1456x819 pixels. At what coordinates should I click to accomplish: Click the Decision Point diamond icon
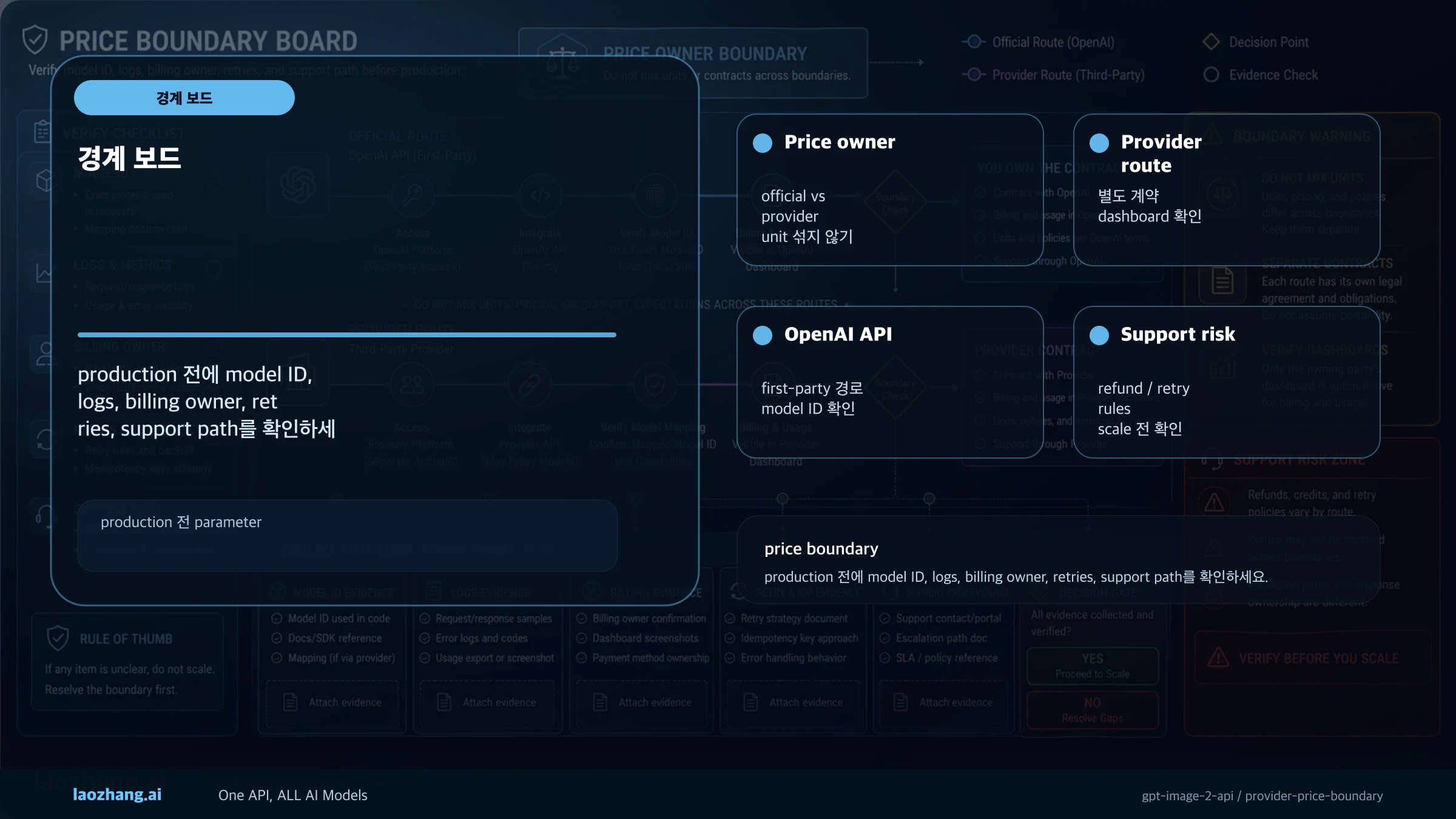coord(1211,42)
